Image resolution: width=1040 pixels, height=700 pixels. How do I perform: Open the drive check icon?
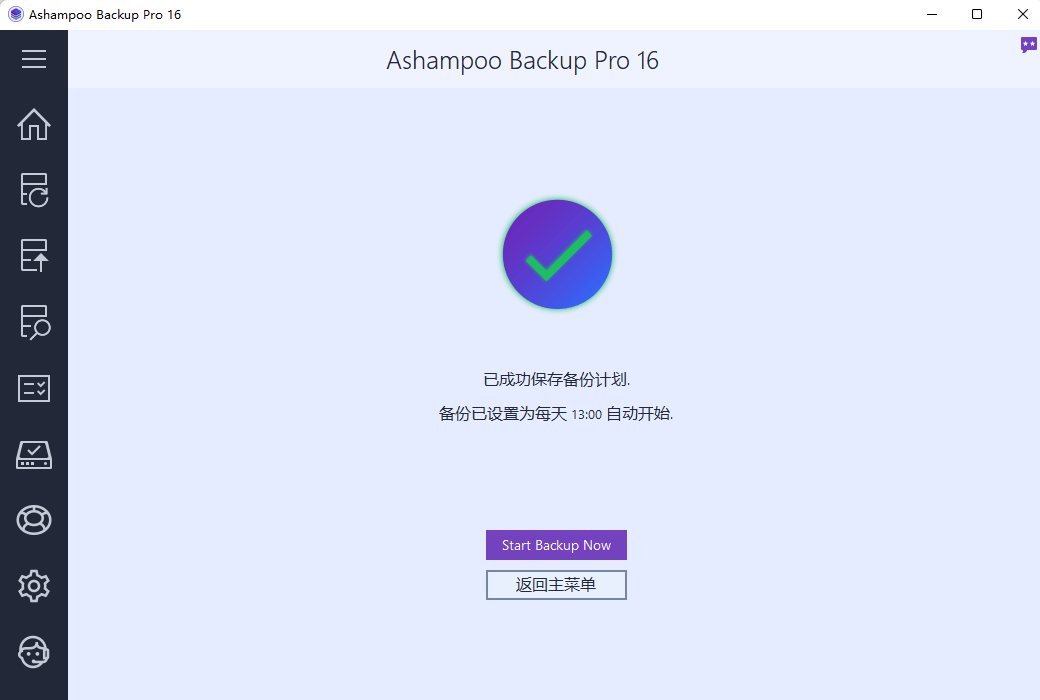point(34,455)
